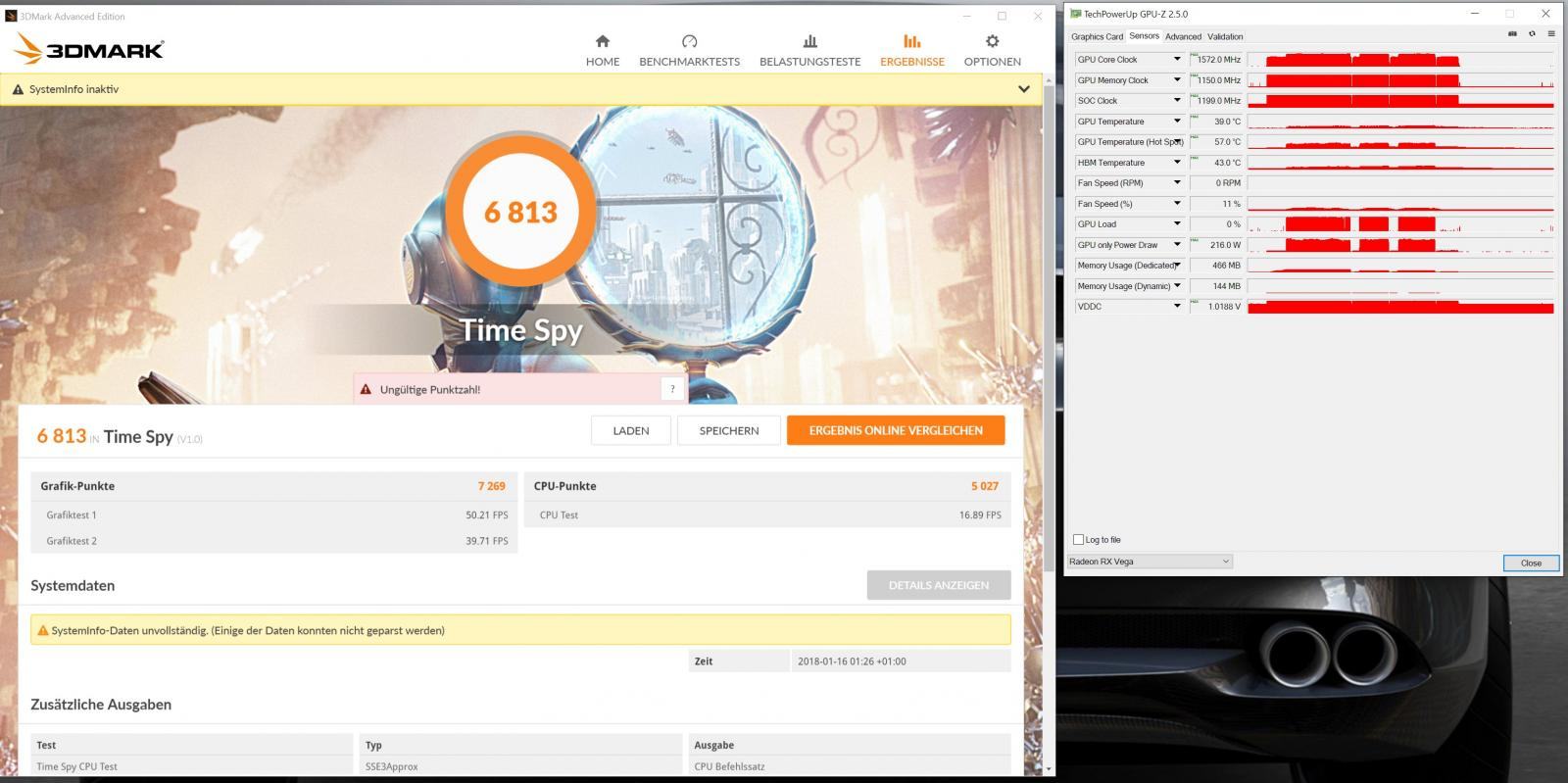1568x783 pixels.
Task: Click the SSE3Approx table cell
Action: click(x=519, y=766)
